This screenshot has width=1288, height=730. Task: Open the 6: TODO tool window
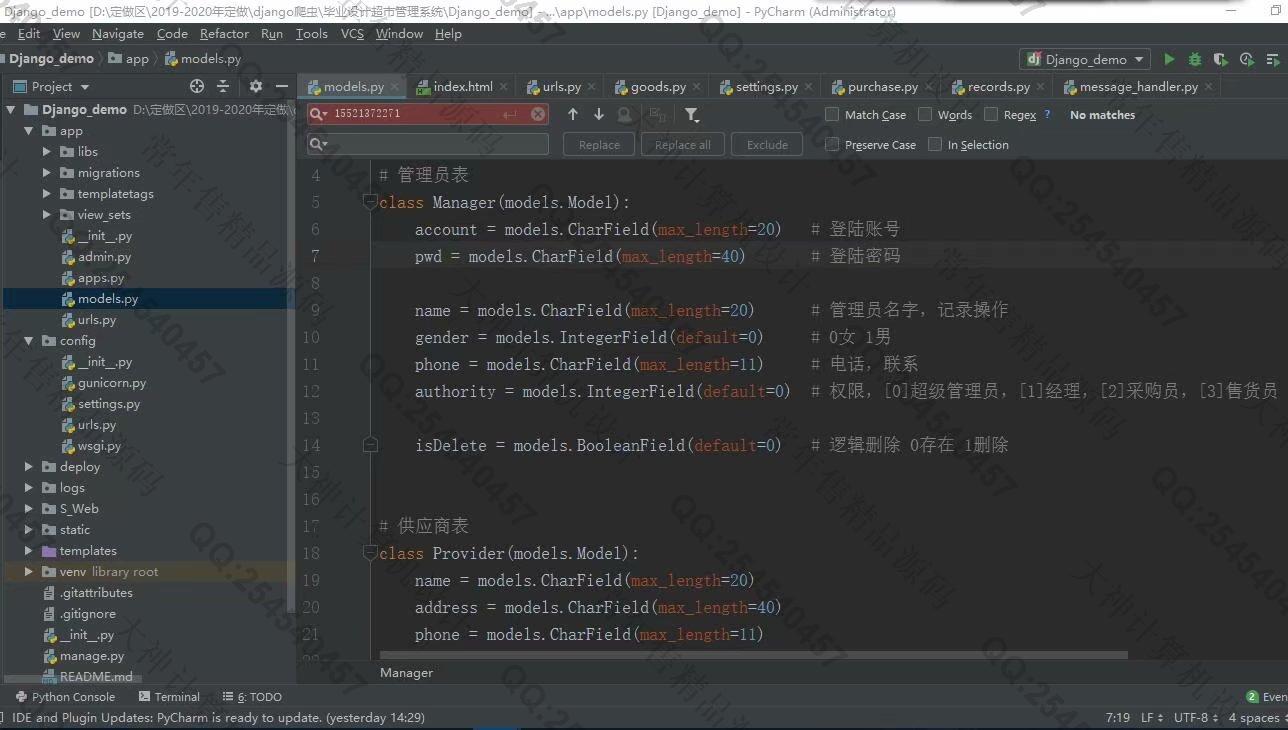pos(251,697)
